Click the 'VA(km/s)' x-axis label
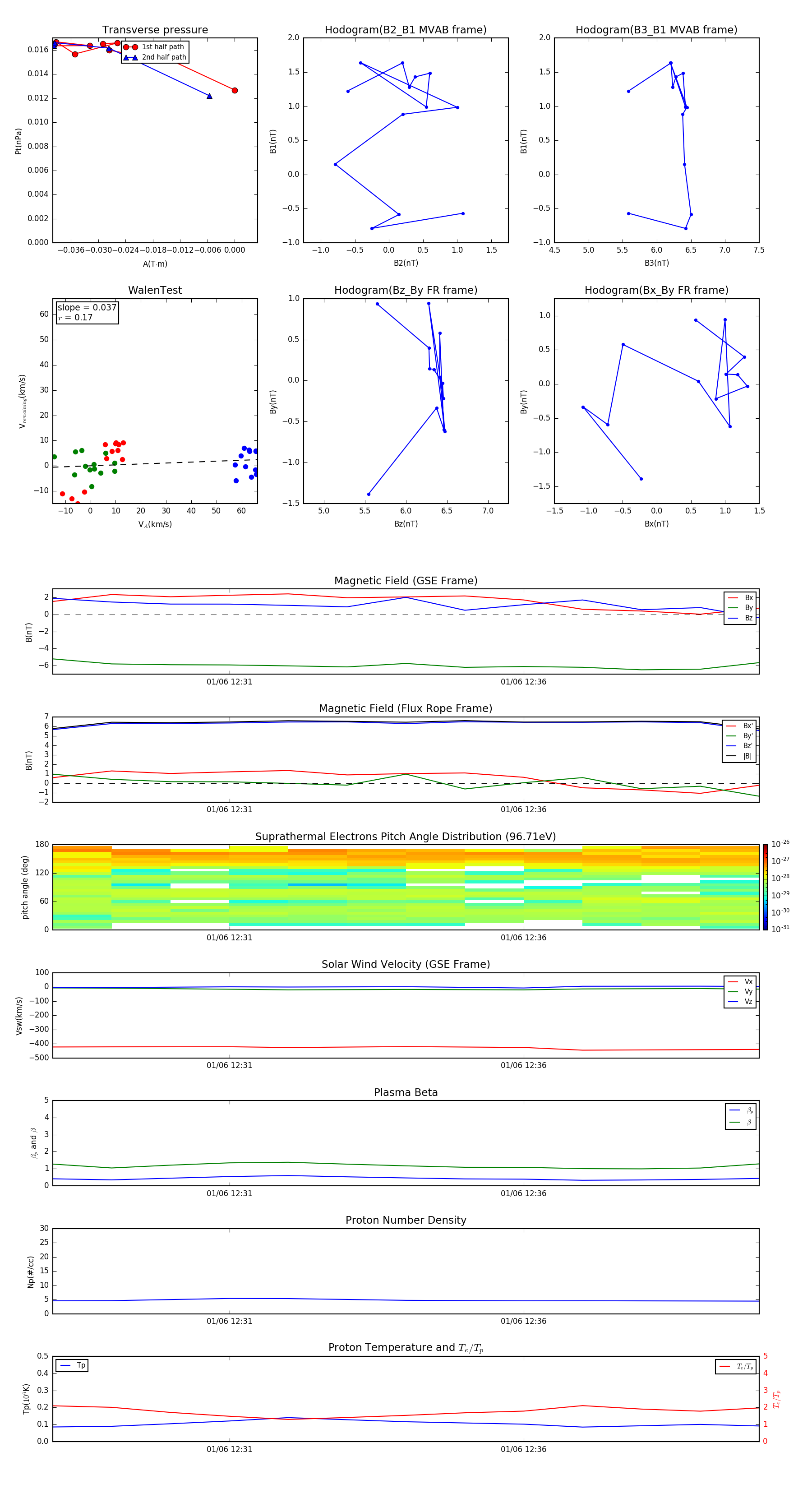This screenshot has width=812, height=1489. (x=155, y=524)
